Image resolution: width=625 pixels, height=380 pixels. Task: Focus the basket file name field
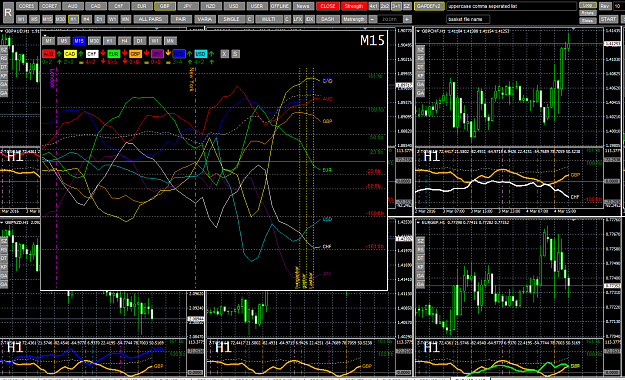pyautogui.click(x=468, y=19)
